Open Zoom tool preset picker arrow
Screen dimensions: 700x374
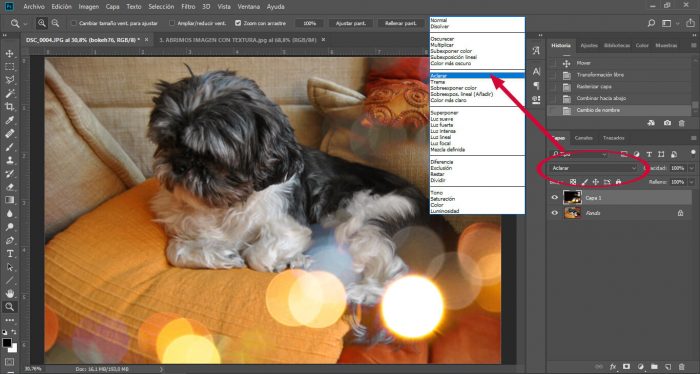(26, 23)
